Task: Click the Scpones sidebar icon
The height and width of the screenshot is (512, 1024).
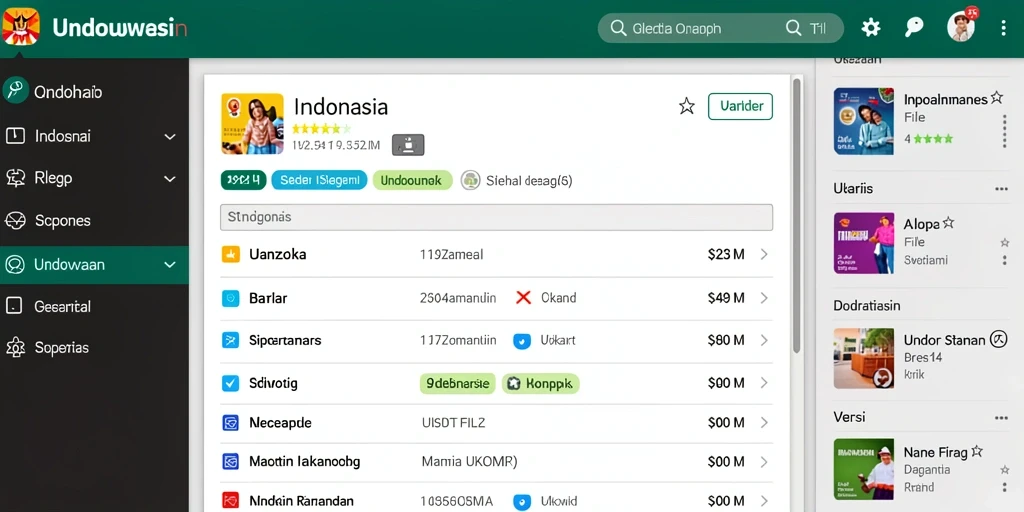Action: (x=15, y=221)
